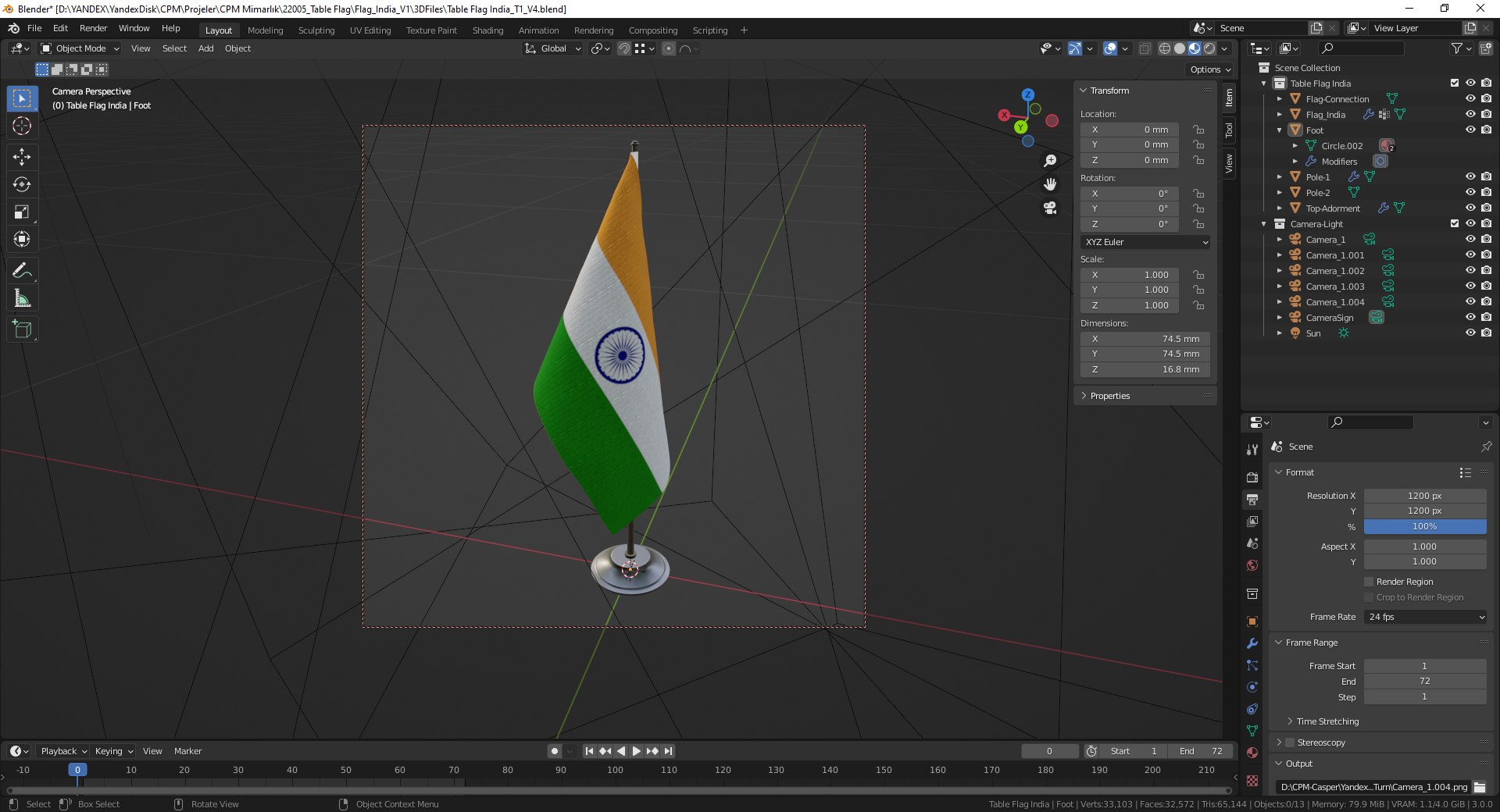This screenshot has height=812, width=1500.
Task: Open Frame Rate 24 fps dropdown
Action: (1425, 617)
